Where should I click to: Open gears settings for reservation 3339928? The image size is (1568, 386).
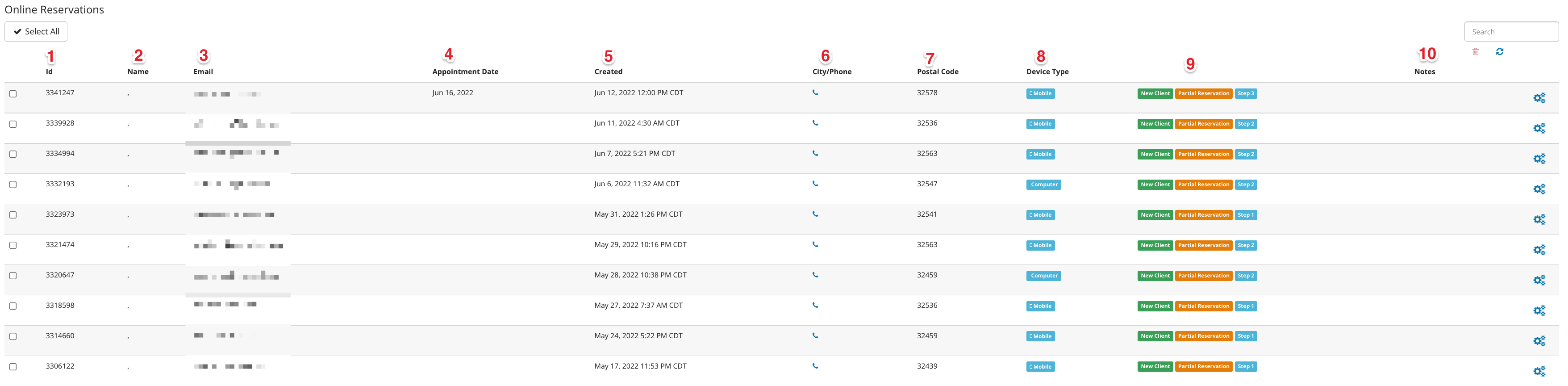click(1539, 129)
